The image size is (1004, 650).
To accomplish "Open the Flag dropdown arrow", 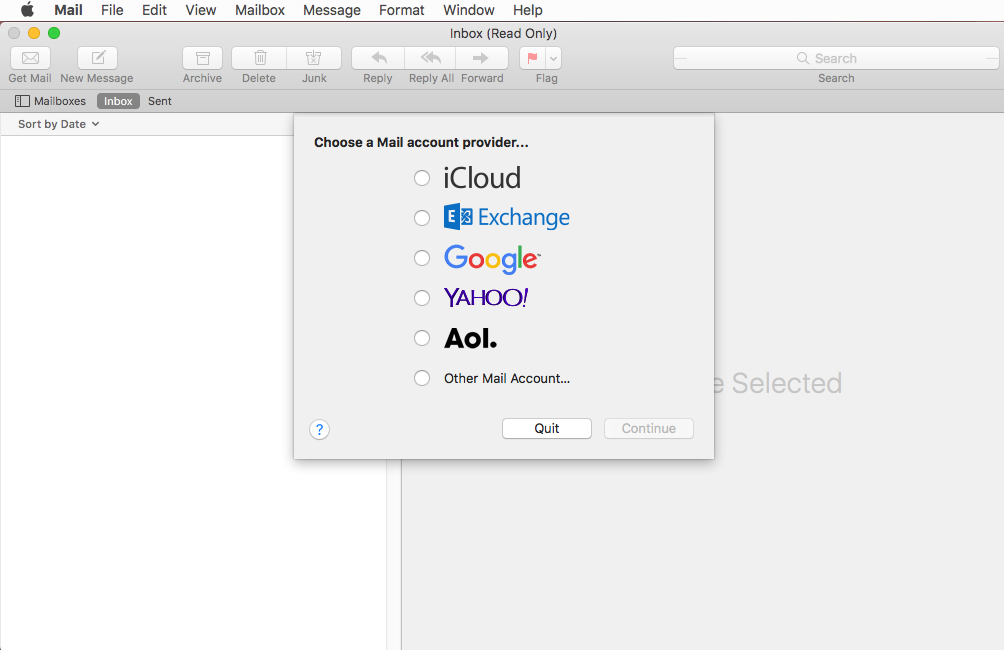I will pos(554,58).
